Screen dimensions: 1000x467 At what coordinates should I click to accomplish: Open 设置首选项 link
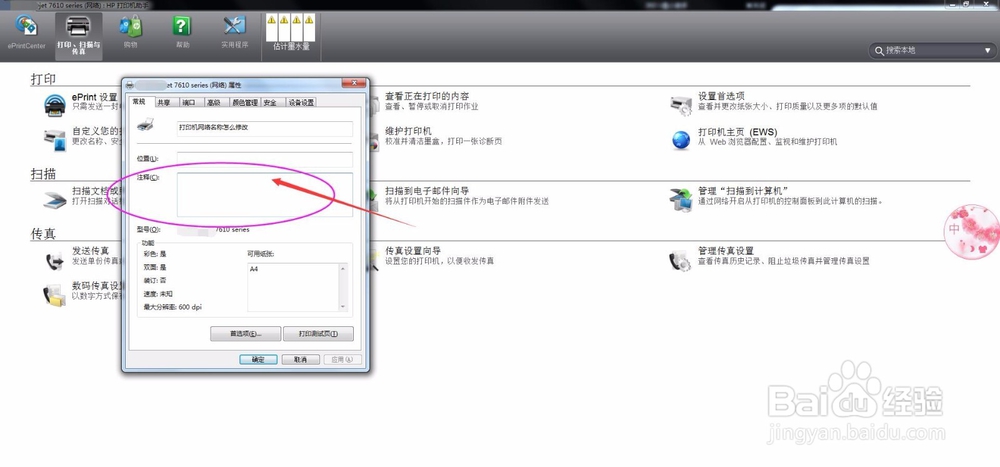[x=721, y=96]
